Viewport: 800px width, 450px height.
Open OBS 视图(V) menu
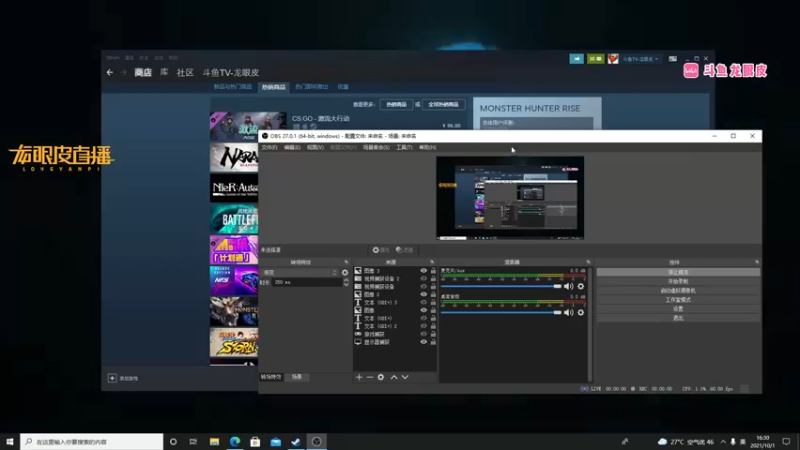315,147
